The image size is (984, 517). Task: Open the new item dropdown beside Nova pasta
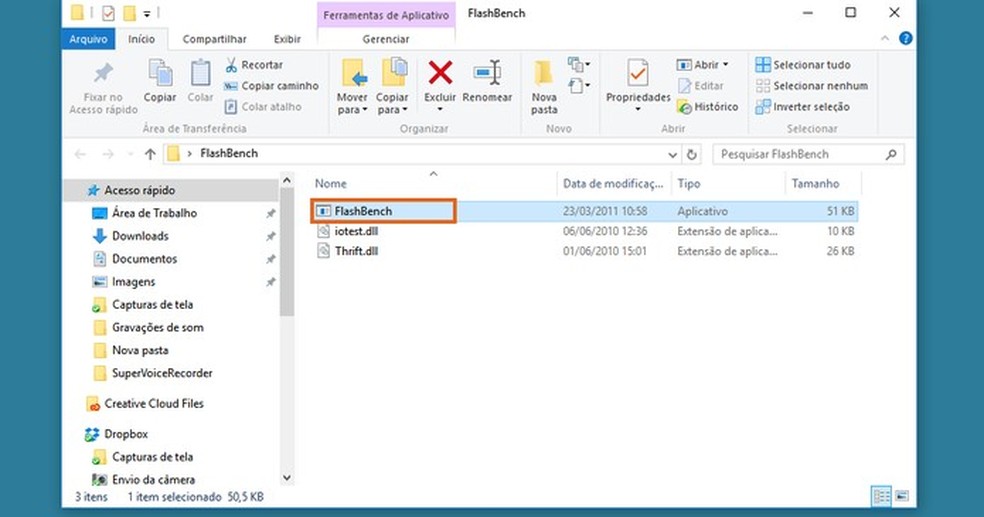(x=578, y=64)
